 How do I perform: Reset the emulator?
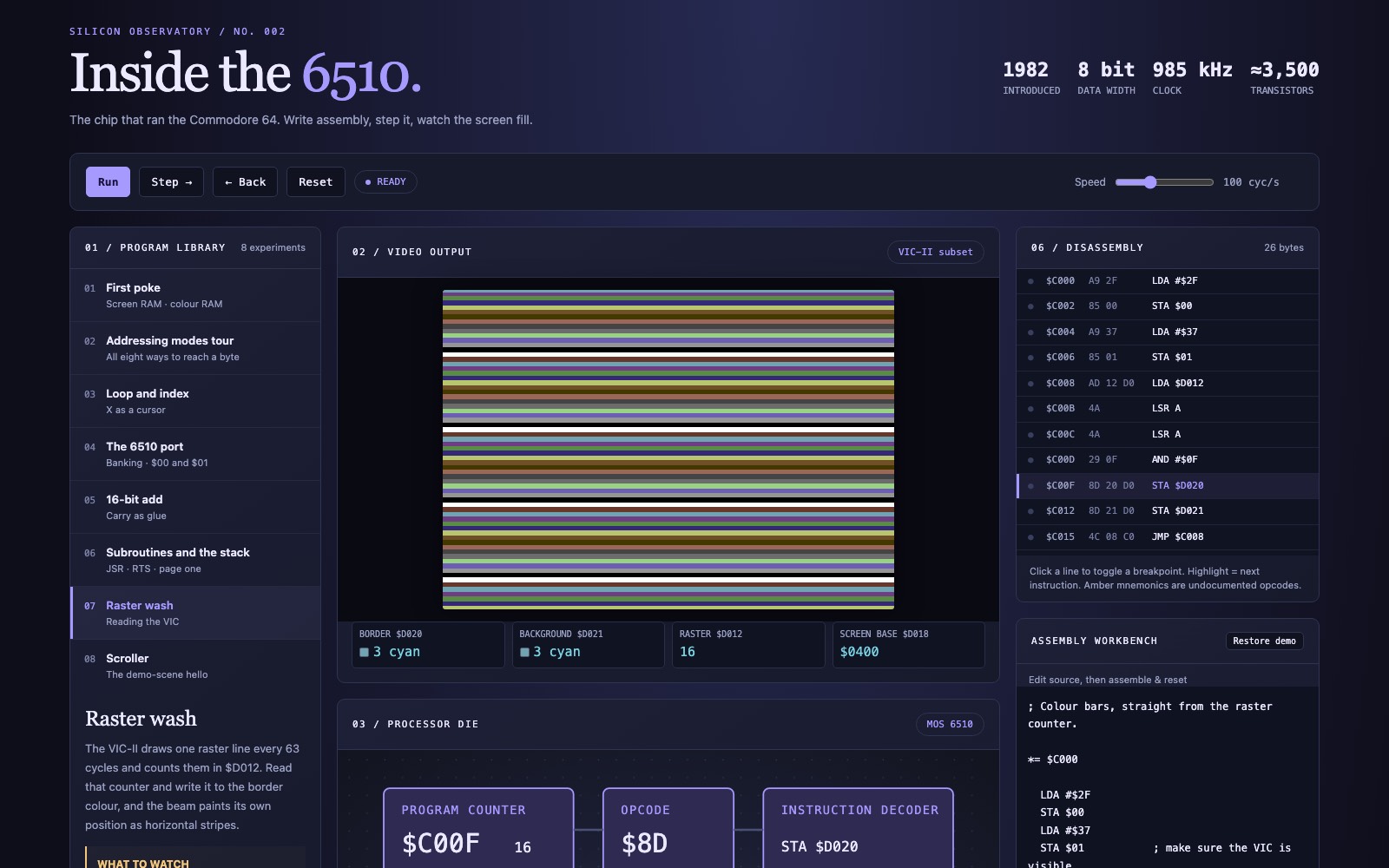coord(315,181)
